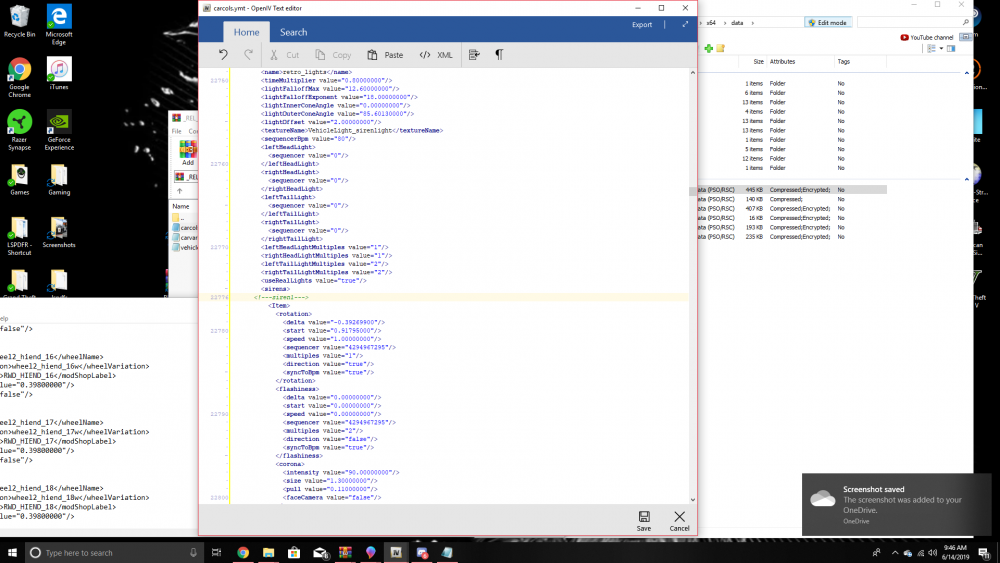Toggle Edit mode in the OpenIV window

click(x=828, y=23)
